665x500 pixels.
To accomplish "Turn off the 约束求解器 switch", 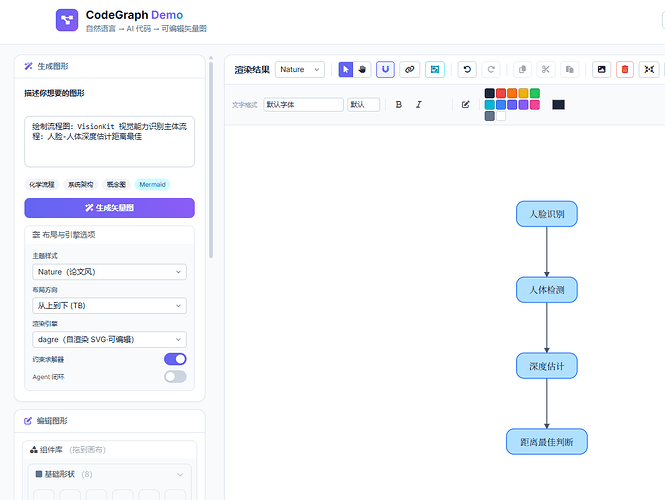I will click(x=175, y=359).
